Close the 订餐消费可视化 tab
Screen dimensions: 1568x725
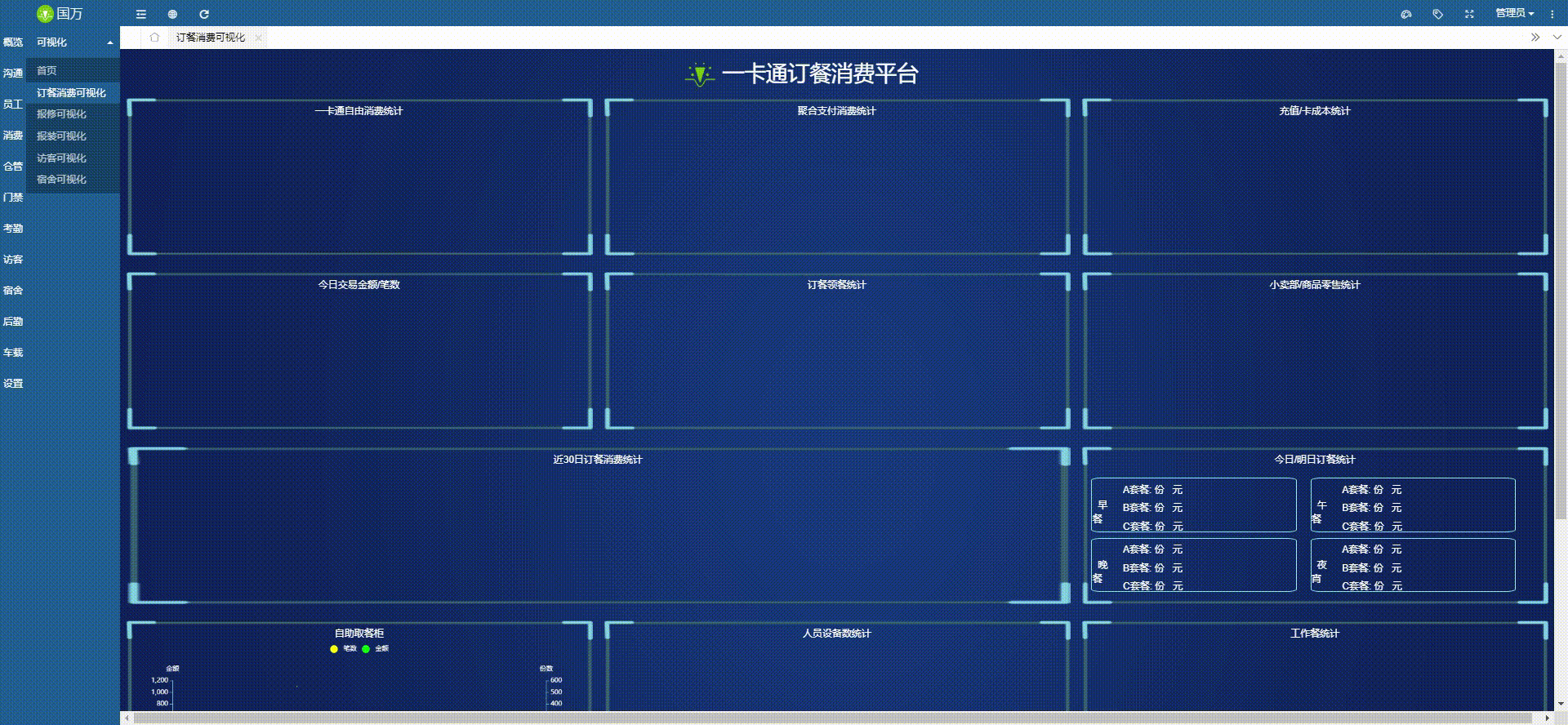coord(258,38)
